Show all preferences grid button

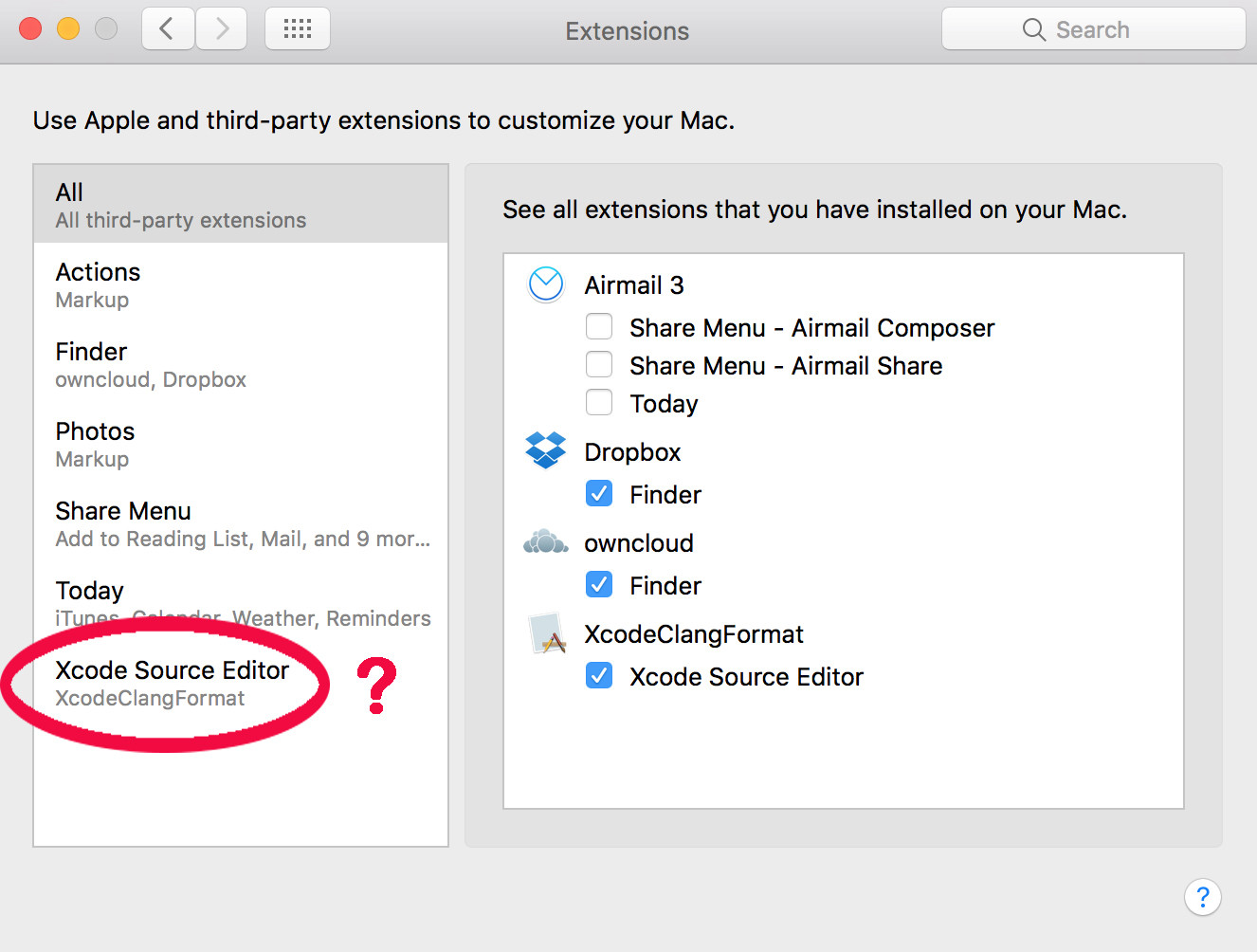point(298,29)
